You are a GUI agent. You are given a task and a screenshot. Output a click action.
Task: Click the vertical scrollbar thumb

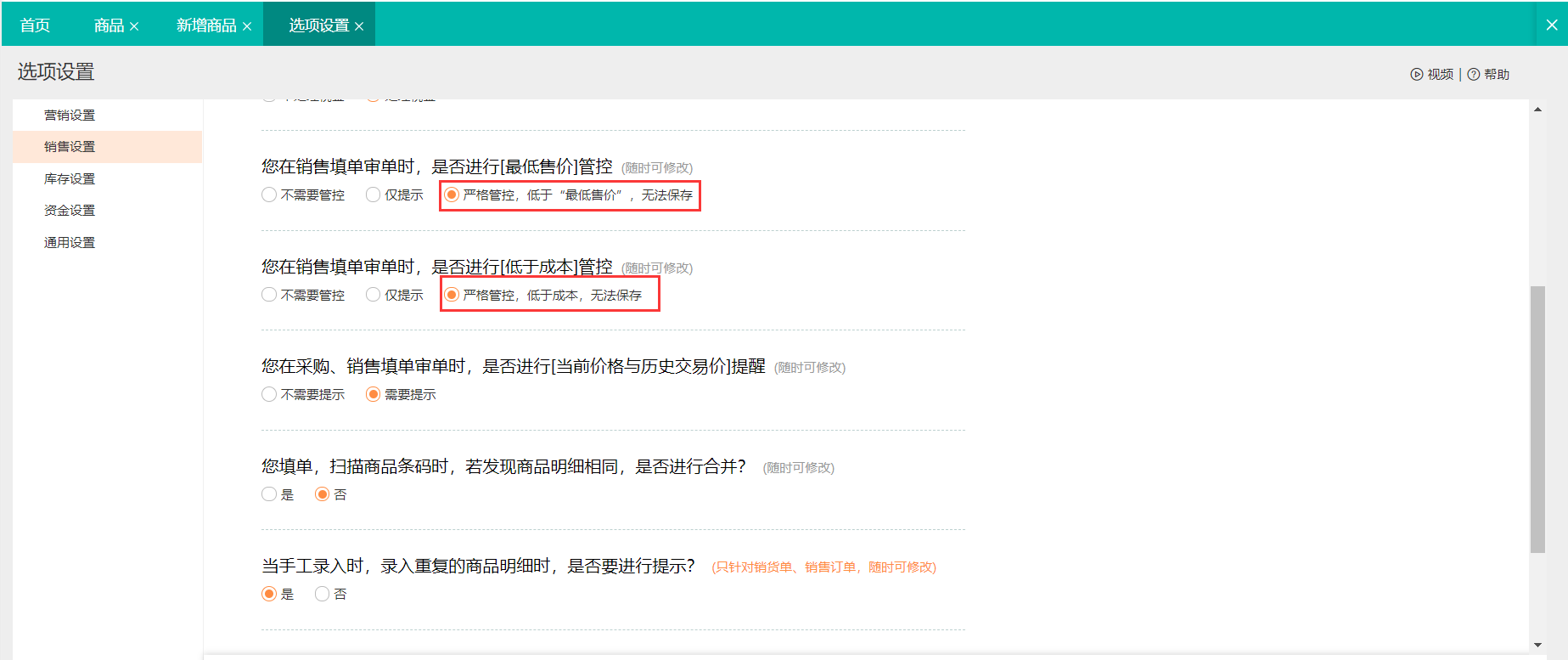pyautogui.click(x=1537, y=420)
